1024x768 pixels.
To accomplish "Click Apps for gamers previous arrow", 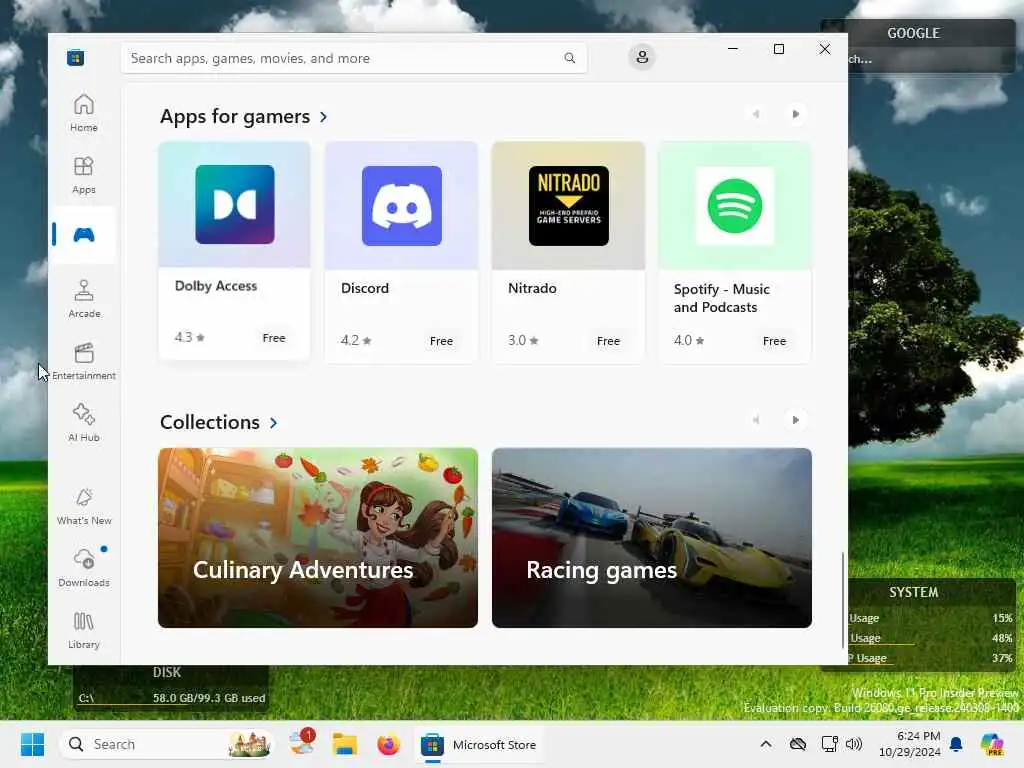I will tap(756, 114).
